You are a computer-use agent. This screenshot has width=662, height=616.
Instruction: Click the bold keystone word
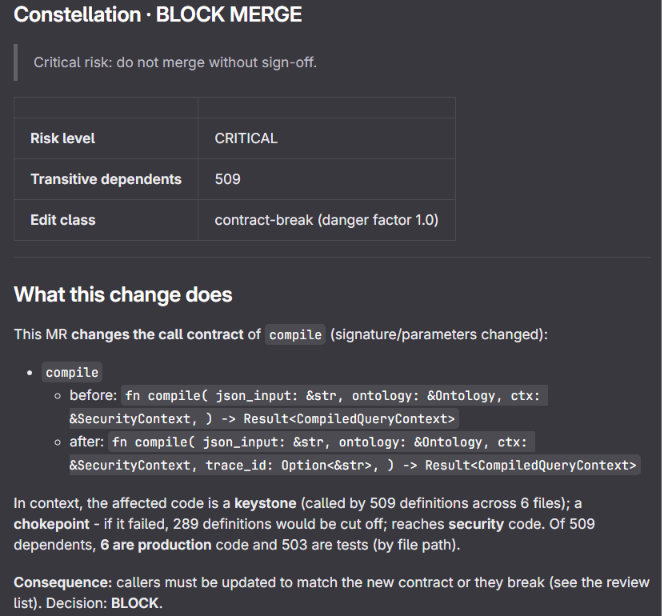point(265,503)
